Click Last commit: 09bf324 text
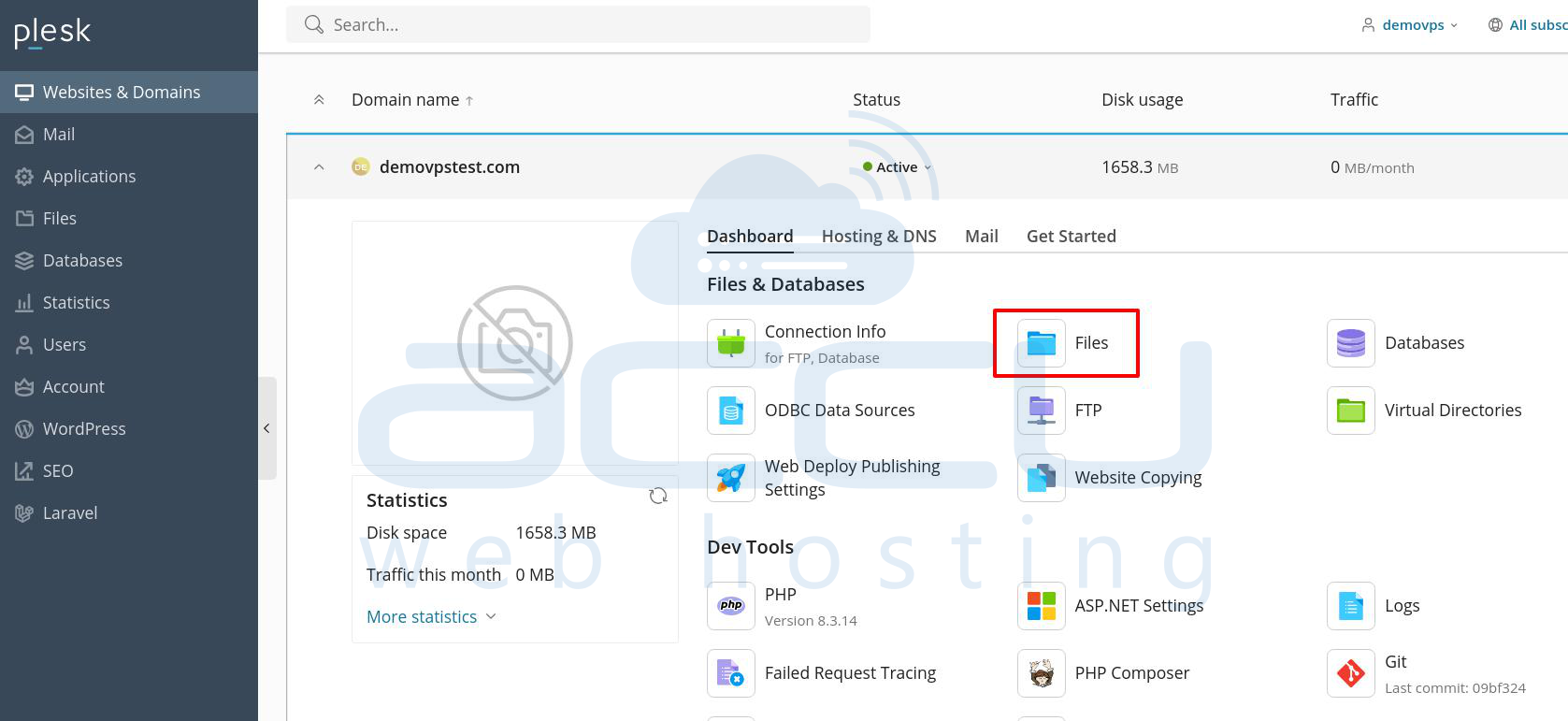 click(1455, 688)
